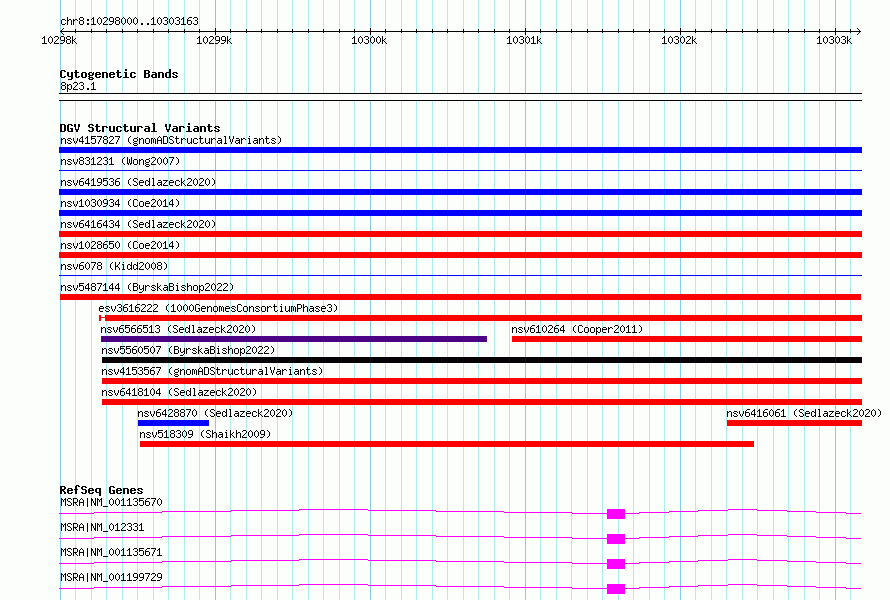Select the red nsv5487144 variant bar

460,297
